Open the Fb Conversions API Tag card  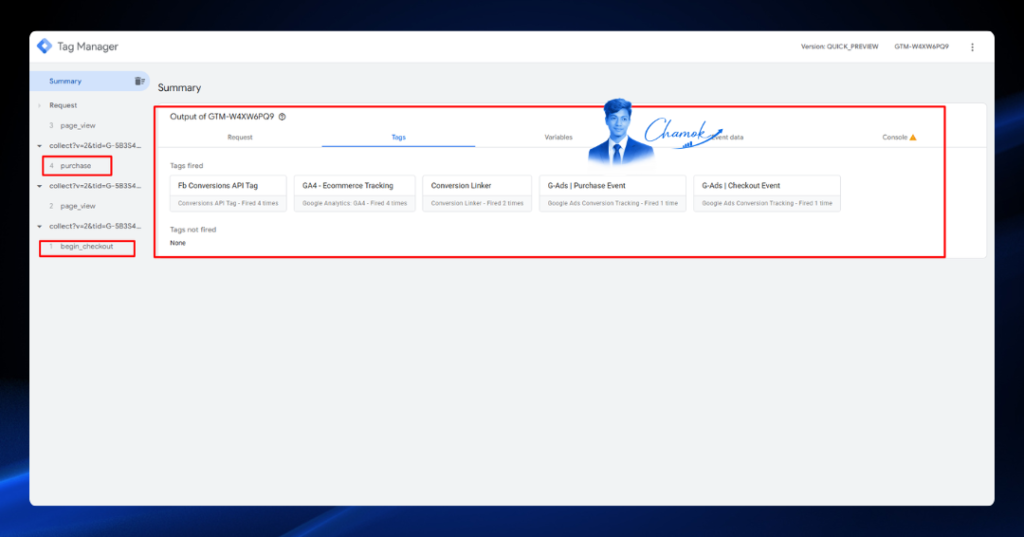228,193
